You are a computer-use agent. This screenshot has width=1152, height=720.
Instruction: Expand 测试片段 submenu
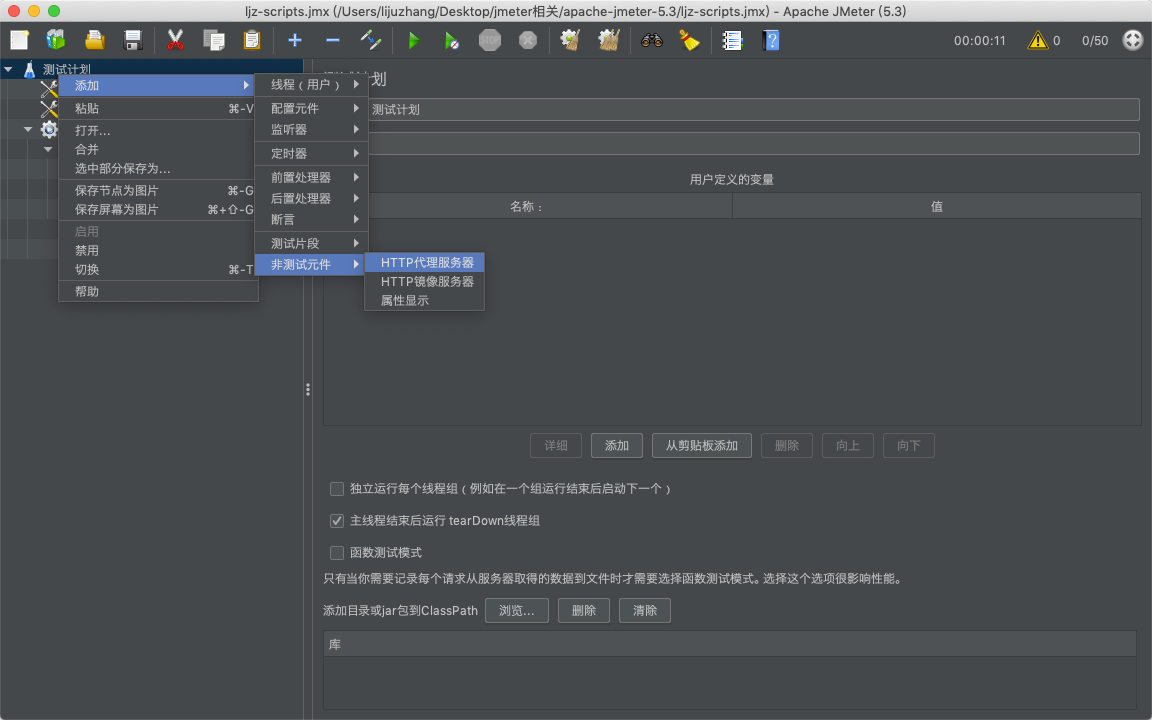[312, 243]
